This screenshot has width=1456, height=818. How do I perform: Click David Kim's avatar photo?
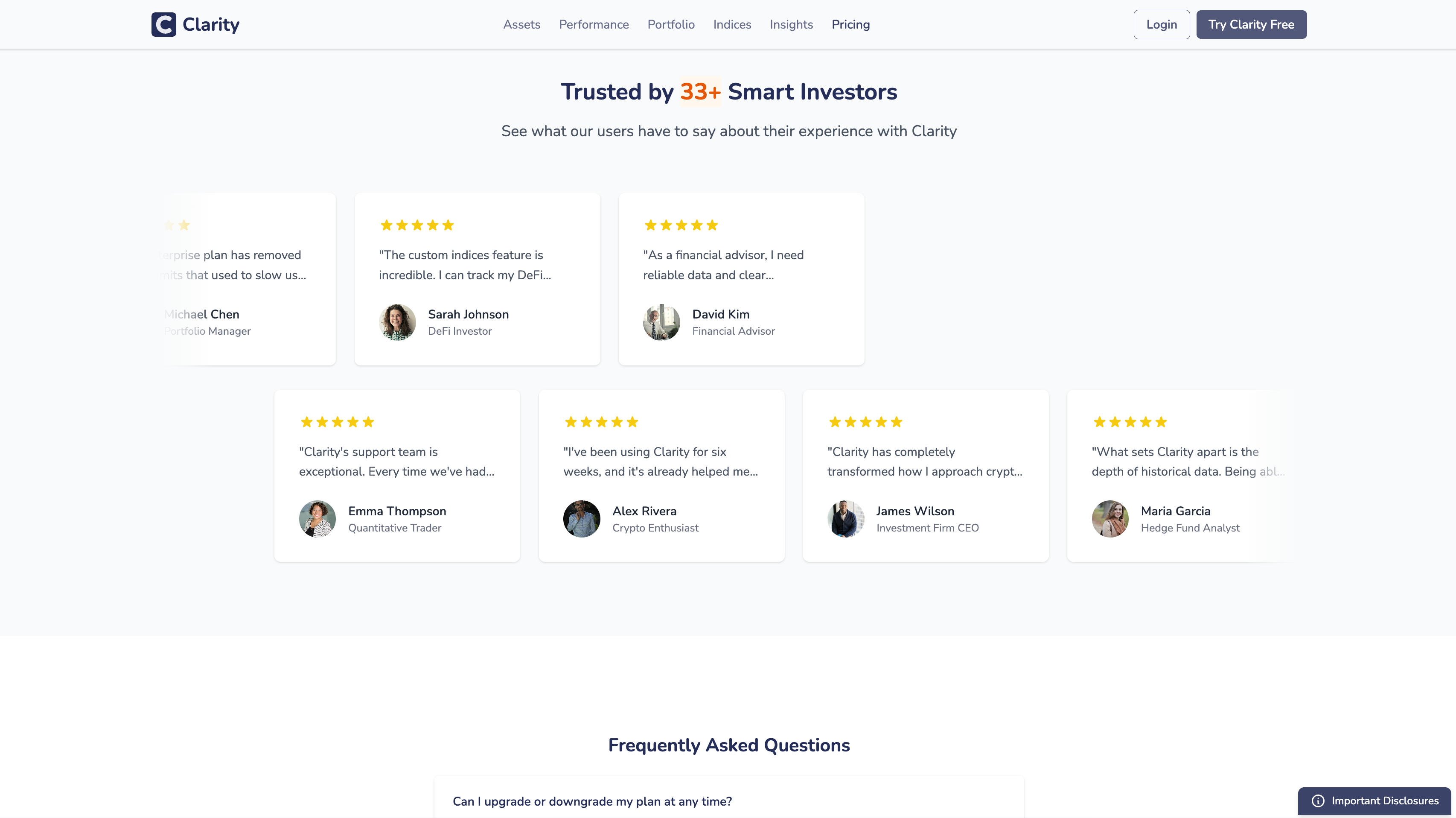(661, 322)
